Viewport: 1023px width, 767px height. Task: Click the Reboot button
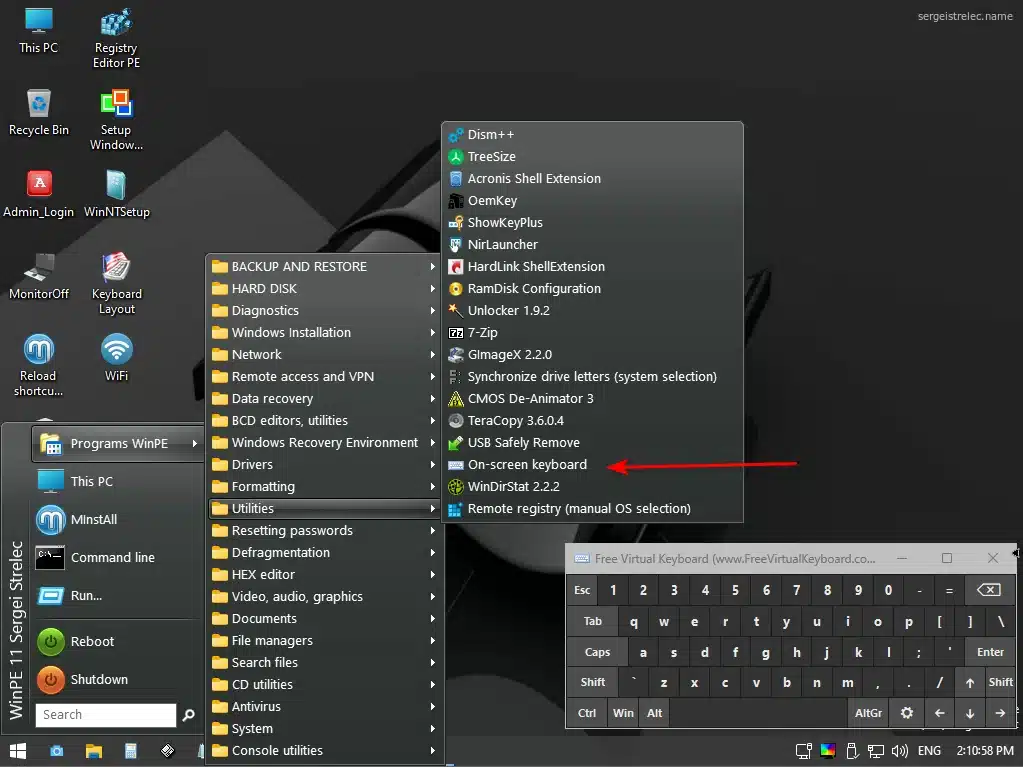click(x=118, y=641)
